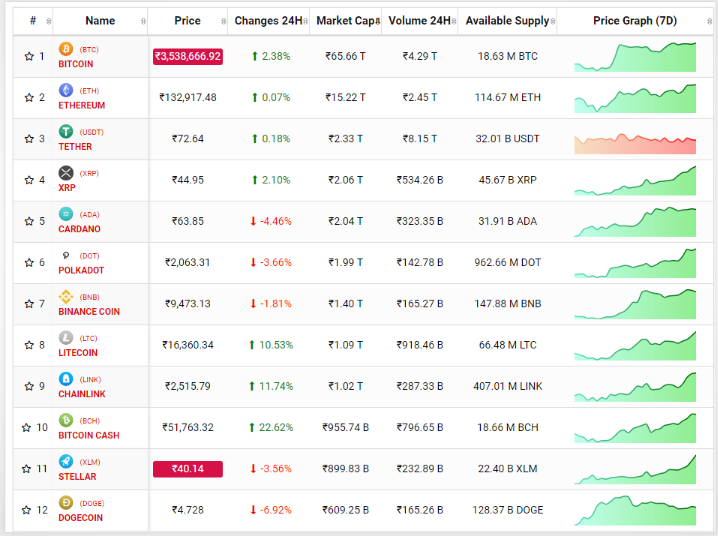Click the (XRP) ticker symbol

pyautogui.click(x=89, y=173)
